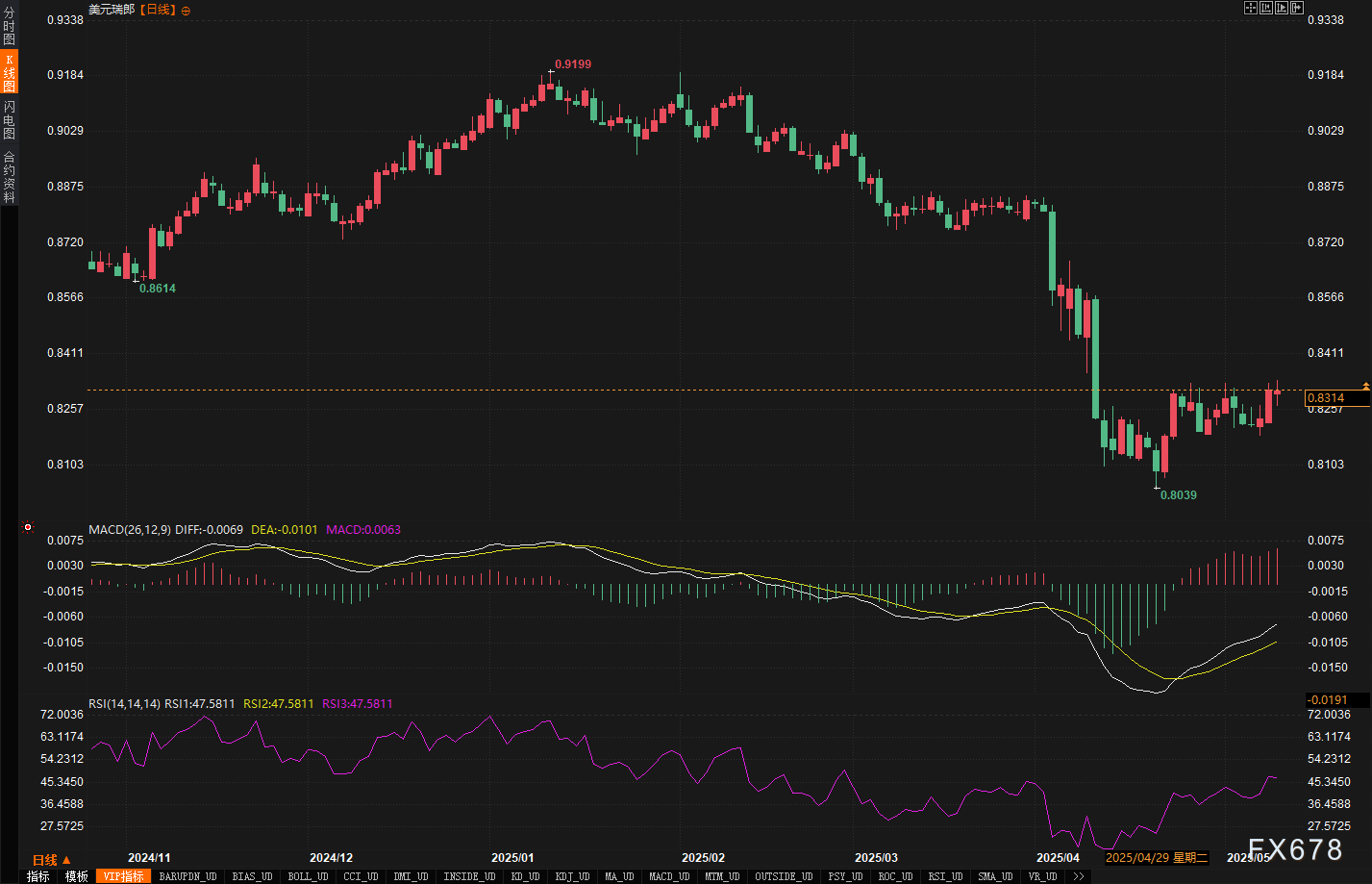
Task: Toggle the BOLL_UD indicator
Action: pyautogui.click(x=307, y=876)
